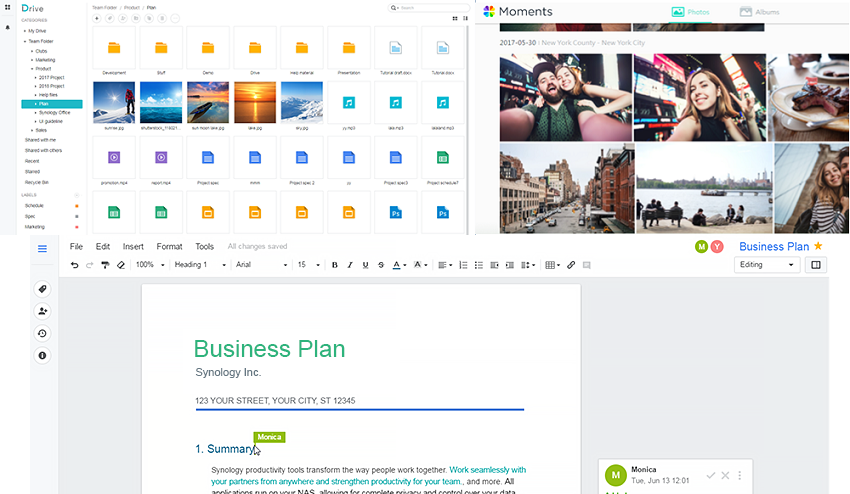Open the text alignment dropdown
Image resolution: width=850 pixels, height=494 pixels.
(x=445, y=265)
